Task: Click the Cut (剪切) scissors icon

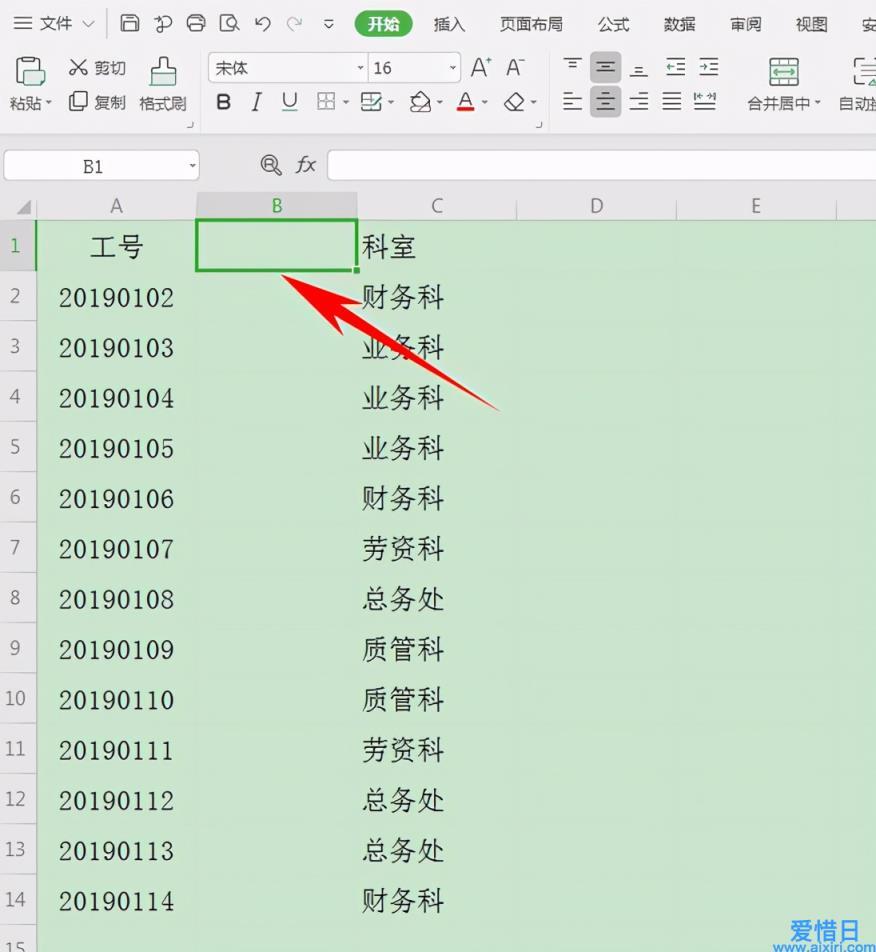Action: click(79, 67)
